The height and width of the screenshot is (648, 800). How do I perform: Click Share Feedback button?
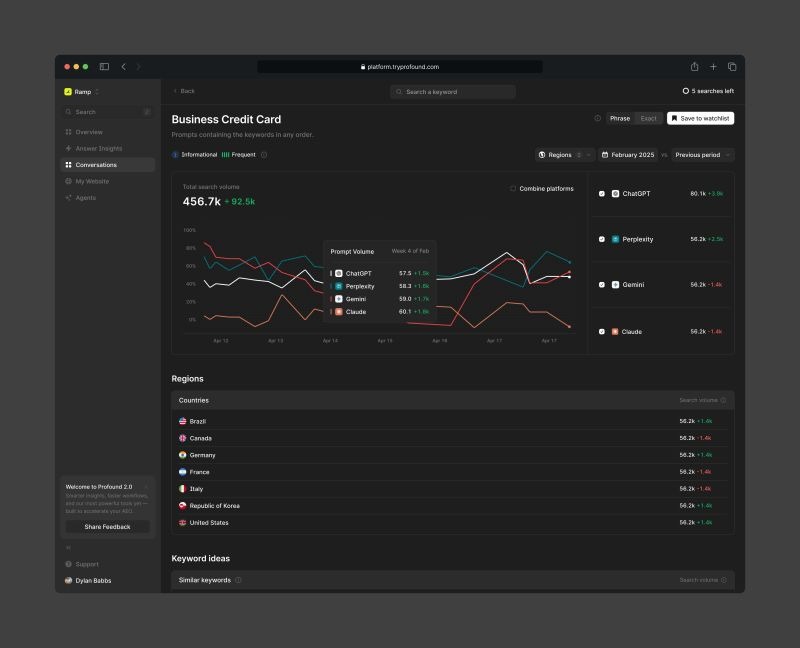[108, 527]
